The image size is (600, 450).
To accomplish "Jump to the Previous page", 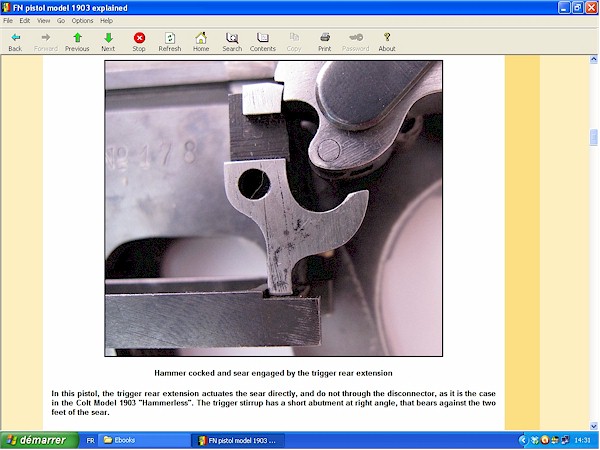I will coord(77,42).
